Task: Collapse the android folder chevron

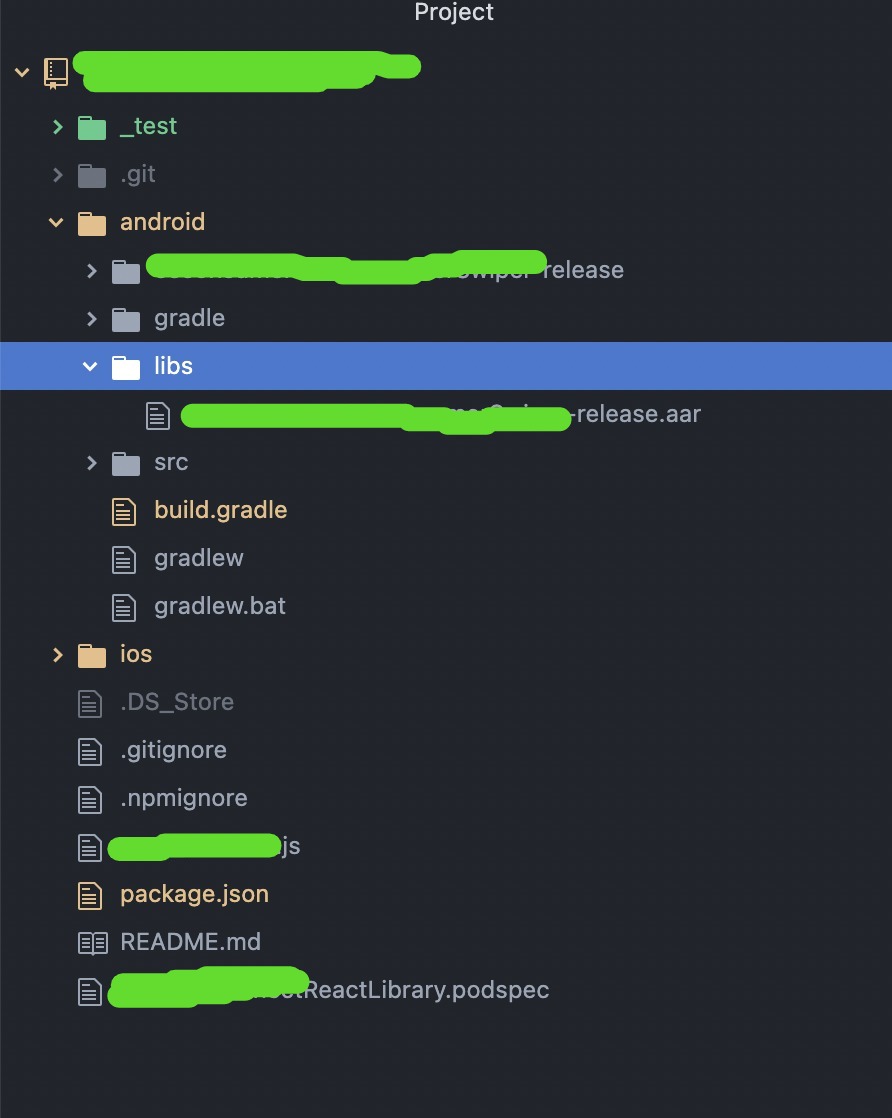Action: tap(56, 222)
